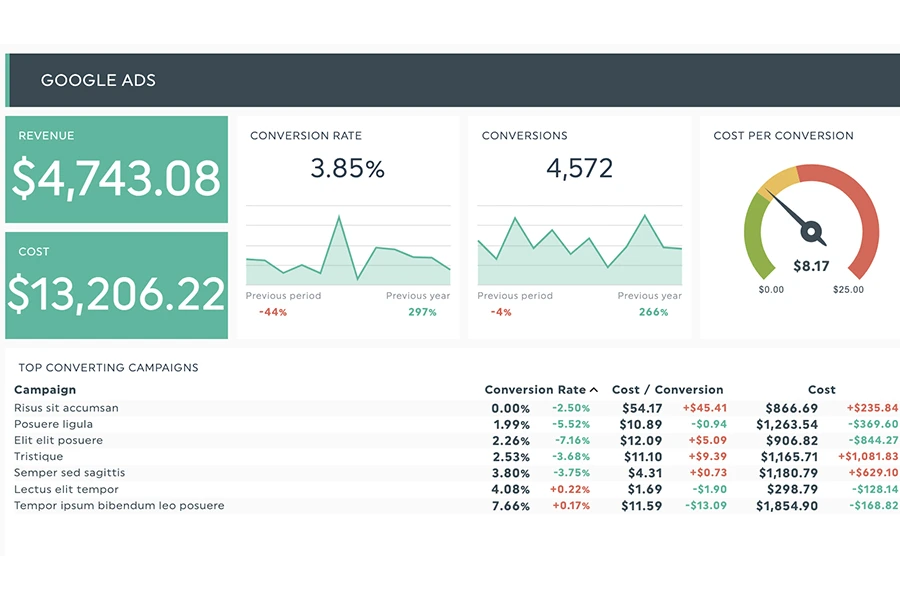Click the sort arrow beside Conversion Rate

coord(594,390)
